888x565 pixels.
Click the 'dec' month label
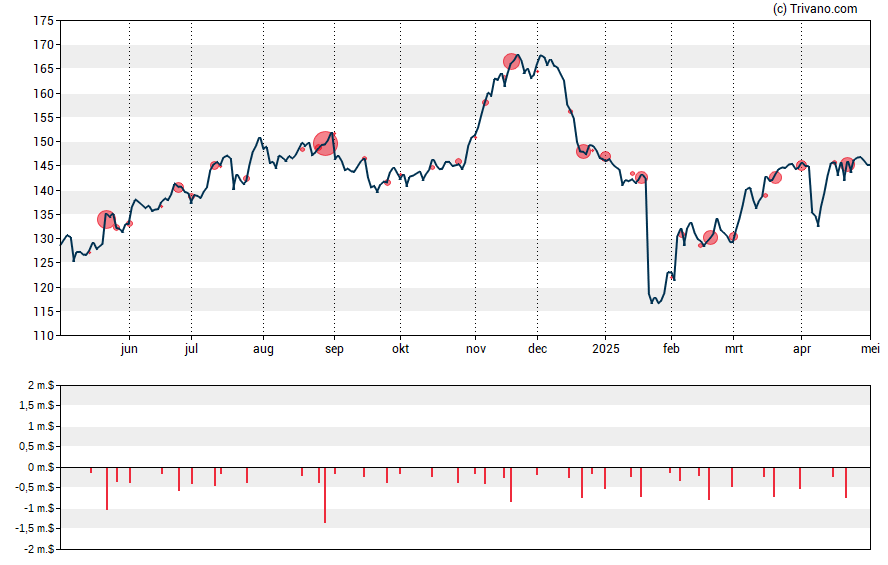(x=537, y=349)
